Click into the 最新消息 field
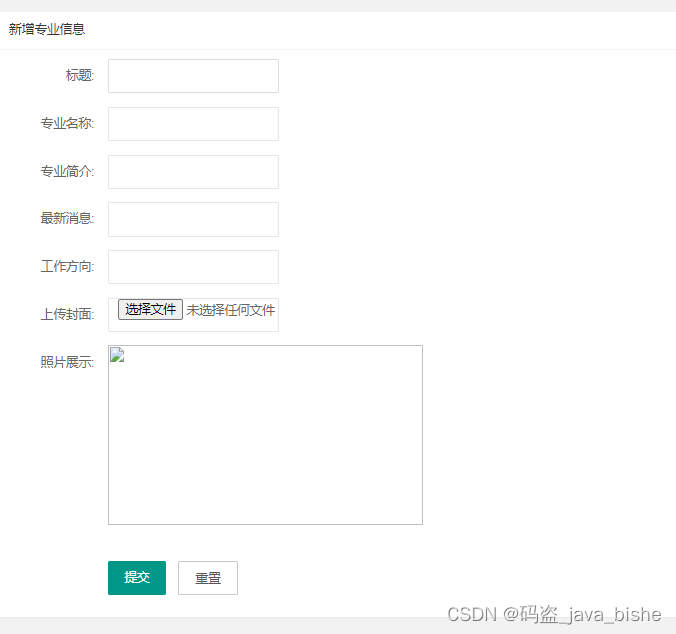Image resolution: width=676 pixels, height=634 pixels. point(193,219)
